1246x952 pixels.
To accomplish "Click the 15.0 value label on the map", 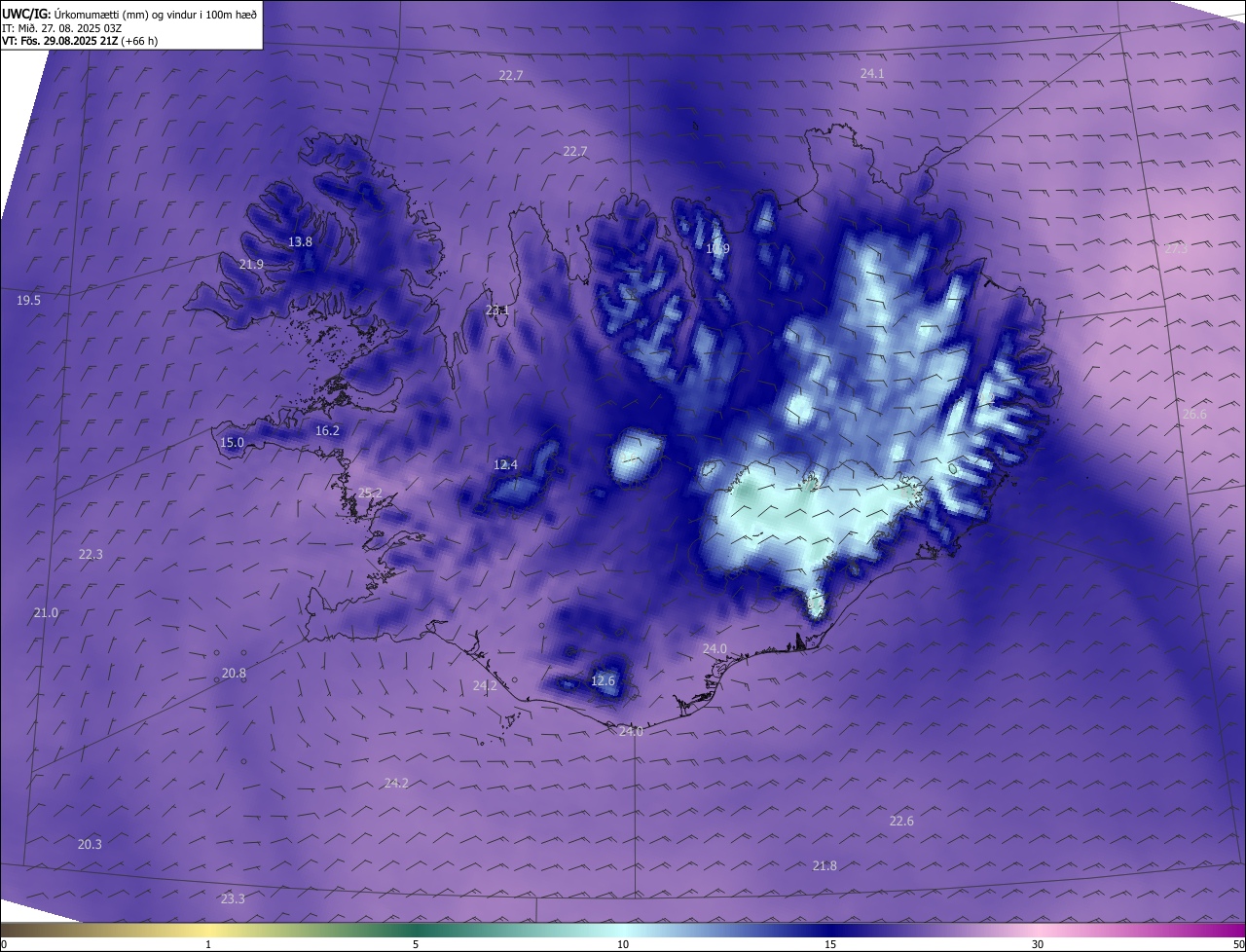I will 232,443.
